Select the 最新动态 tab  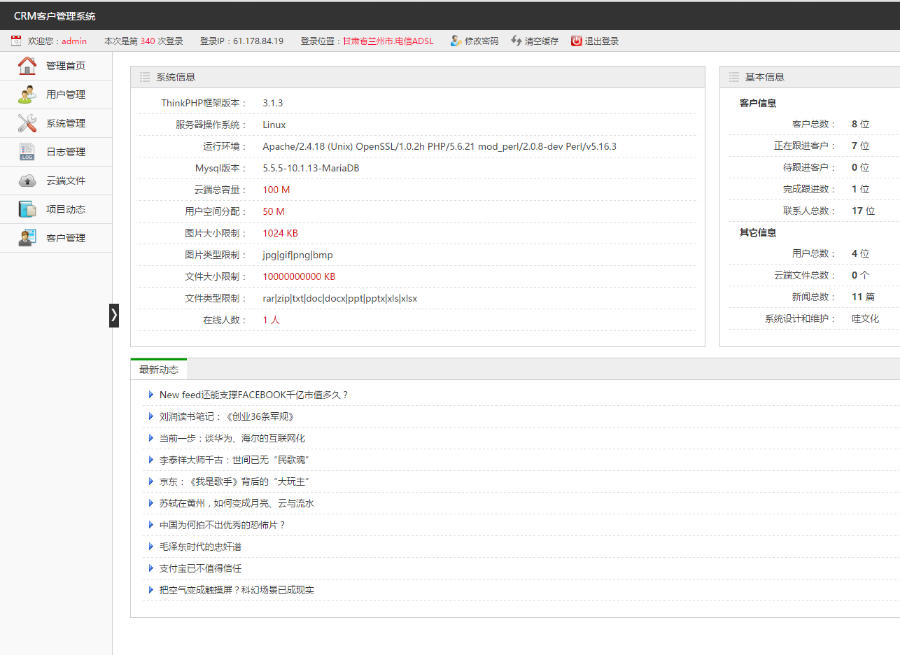[x=159, y=369]
